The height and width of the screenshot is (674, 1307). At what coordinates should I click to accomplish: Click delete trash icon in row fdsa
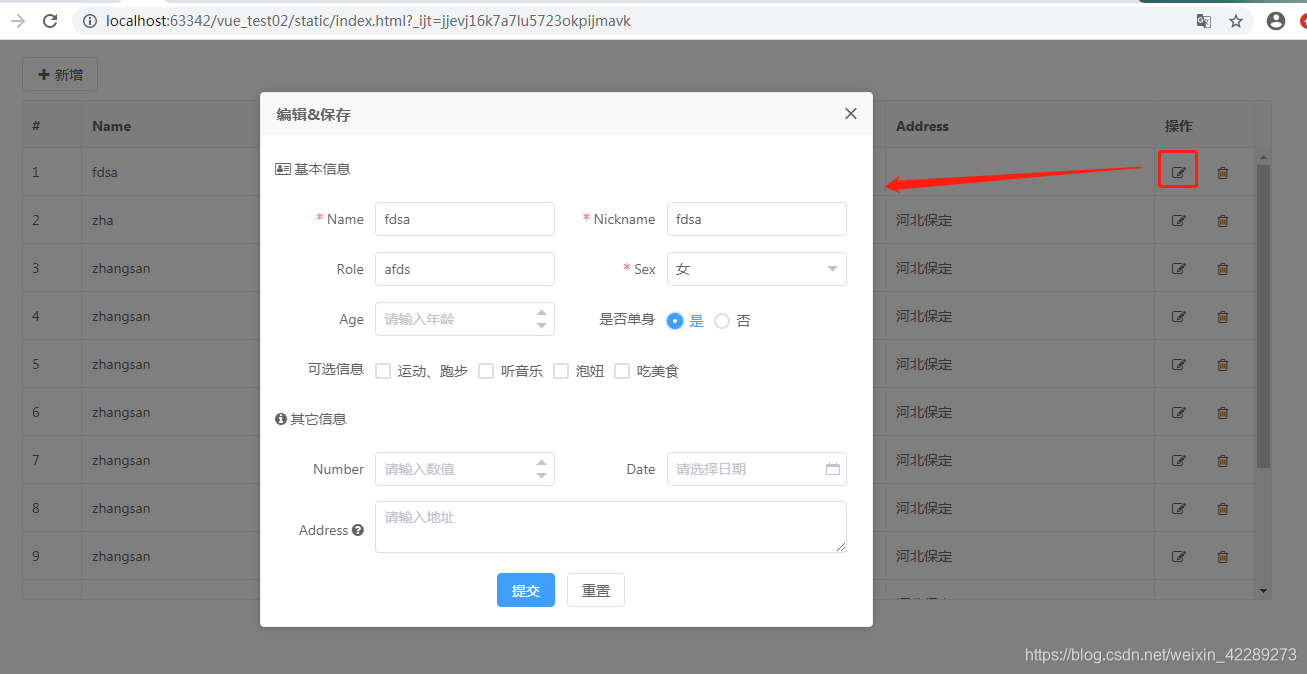[1222, 172]
